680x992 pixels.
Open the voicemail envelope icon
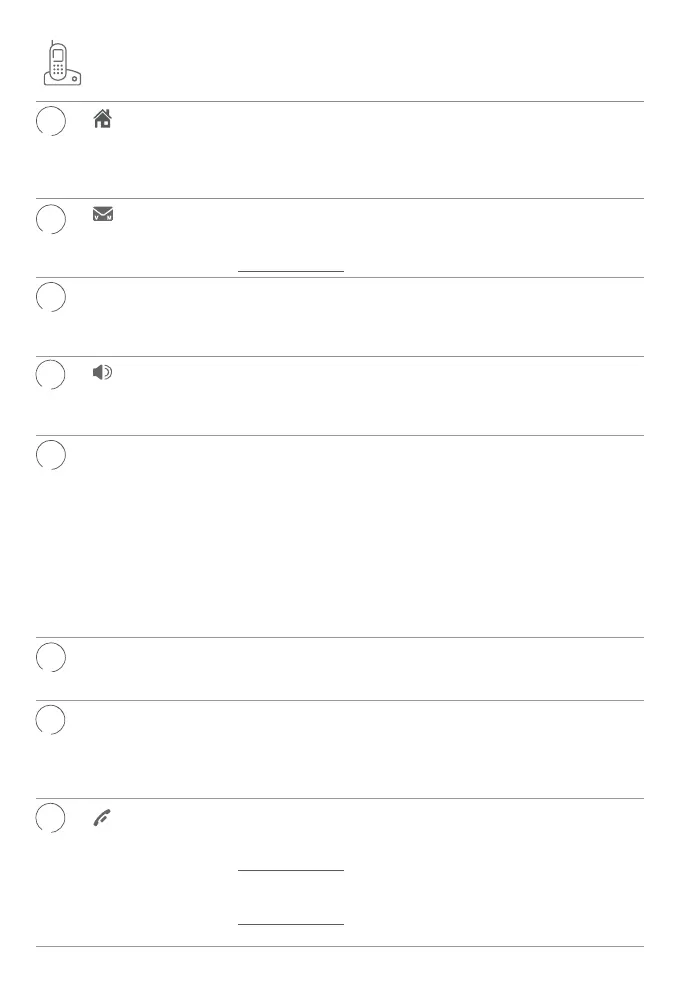[x=102, y=214]
